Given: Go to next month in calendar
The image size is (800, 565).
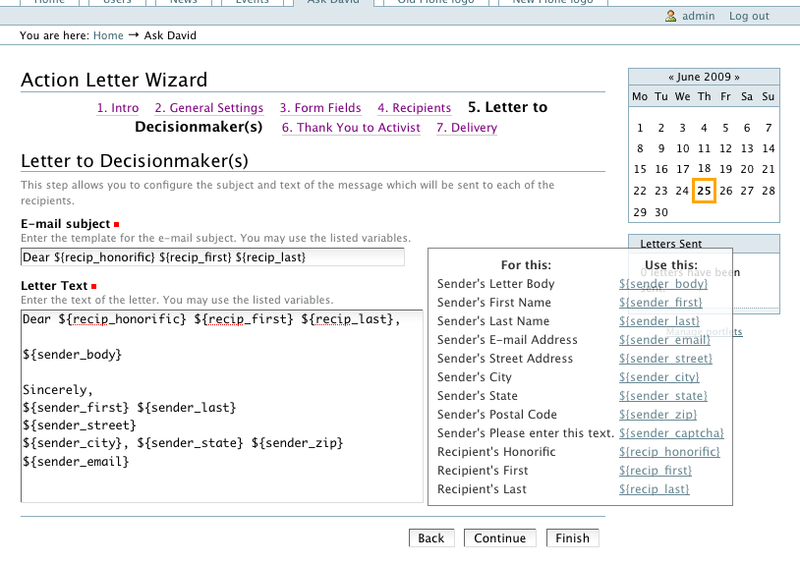Looking at the screenshot, I should tap(735, 77).
